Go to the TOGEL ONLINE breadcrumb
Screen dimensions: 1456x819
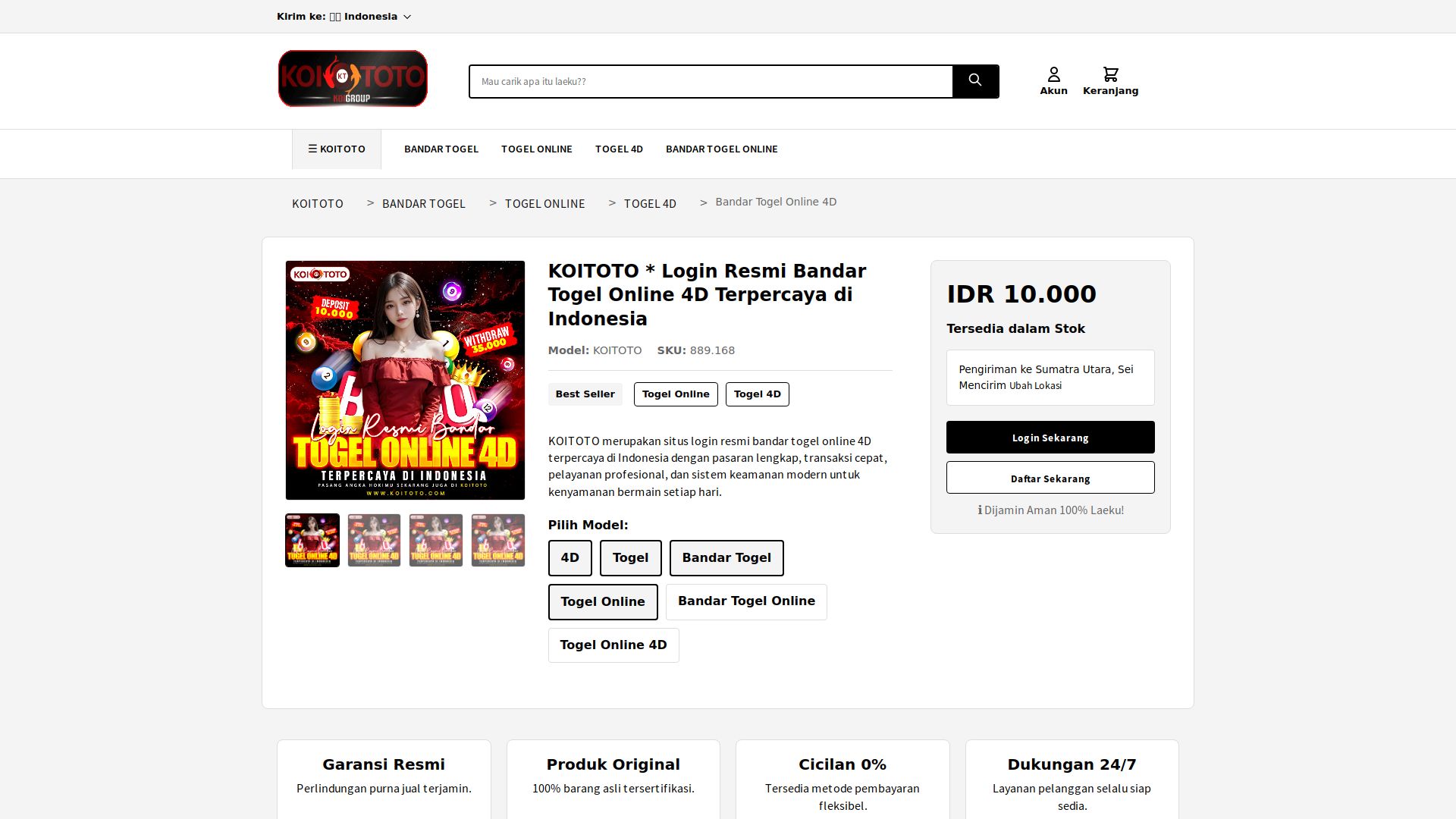pos(545,203)
